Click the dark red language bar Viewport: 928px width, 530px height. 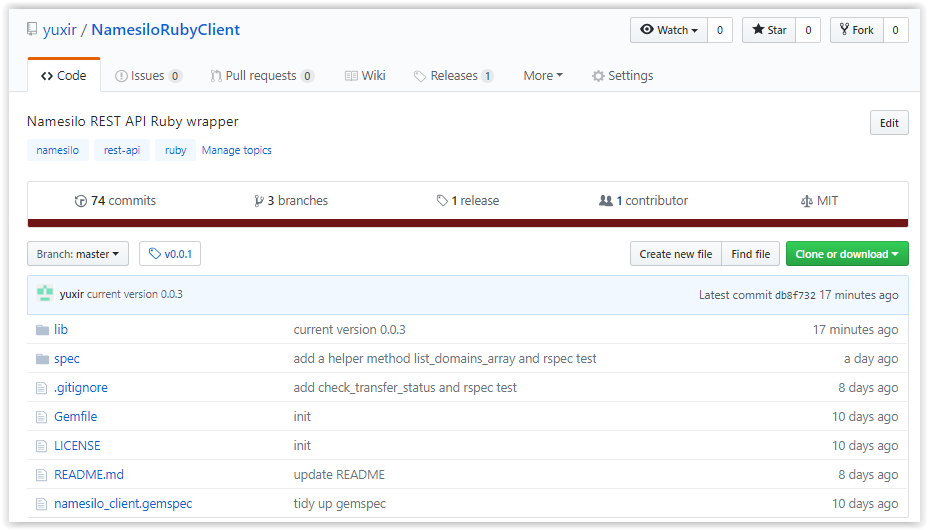pos(468,223)
